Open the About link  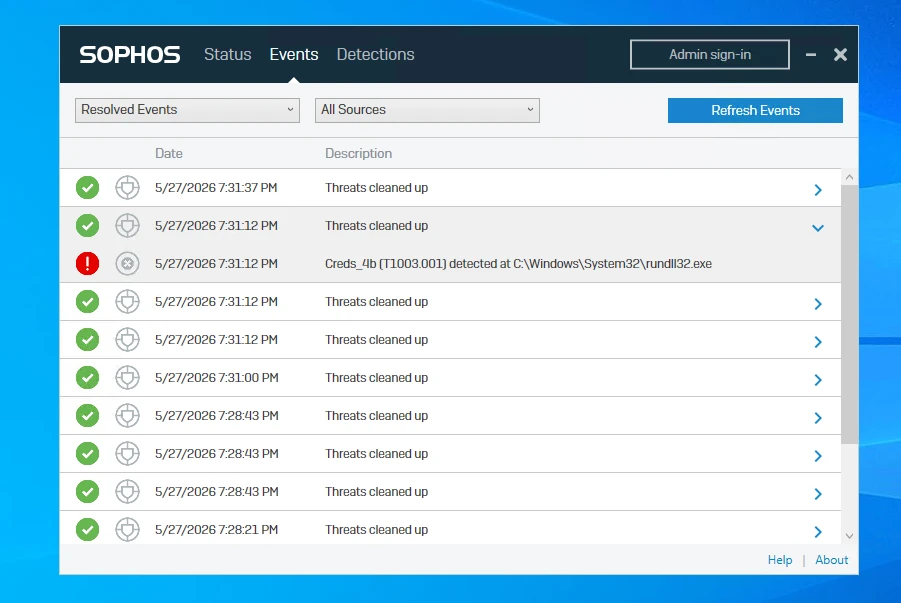pos(831,560)
